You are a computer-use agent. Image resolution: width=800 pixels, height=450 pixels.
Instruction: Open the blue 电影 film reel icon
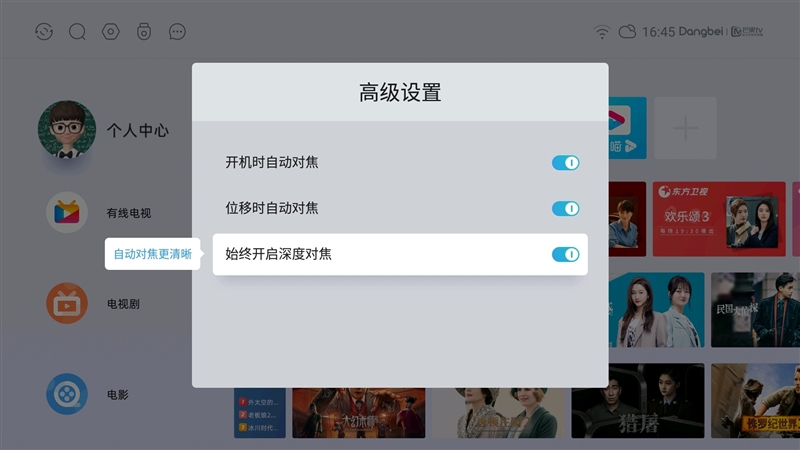pyautogui.click(x=67, y=394)
